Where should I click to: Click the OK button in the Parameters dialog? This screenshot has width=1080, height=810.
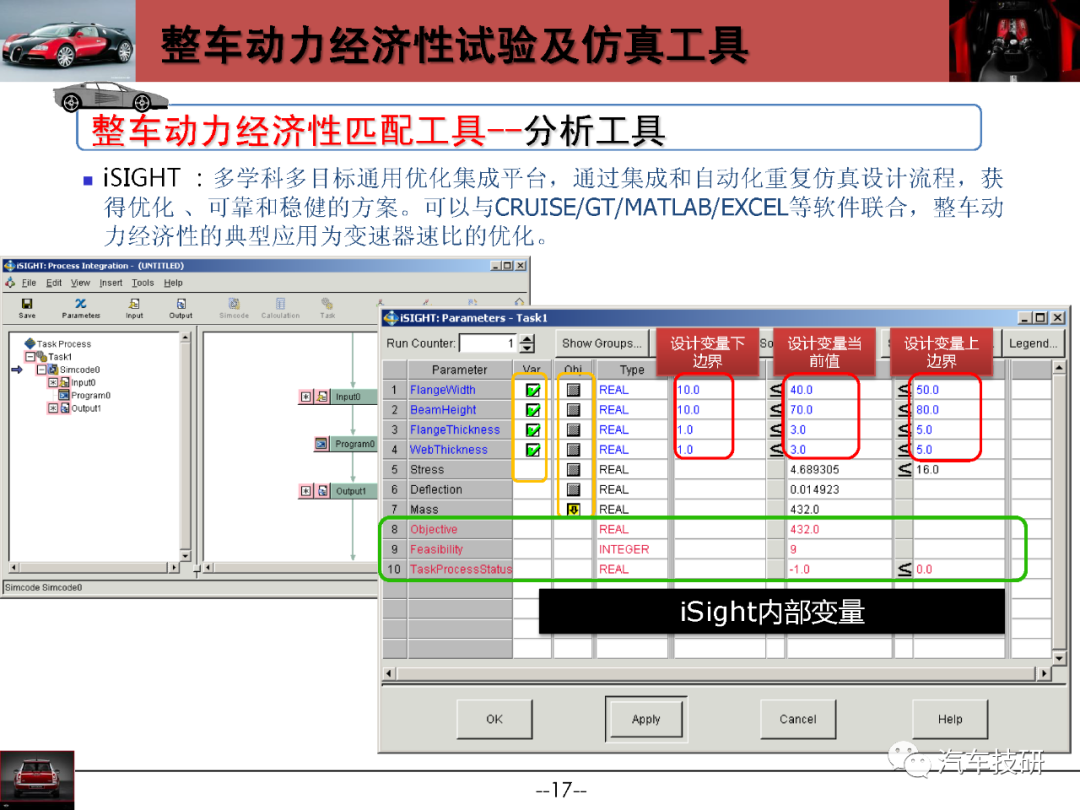point(495,719)
